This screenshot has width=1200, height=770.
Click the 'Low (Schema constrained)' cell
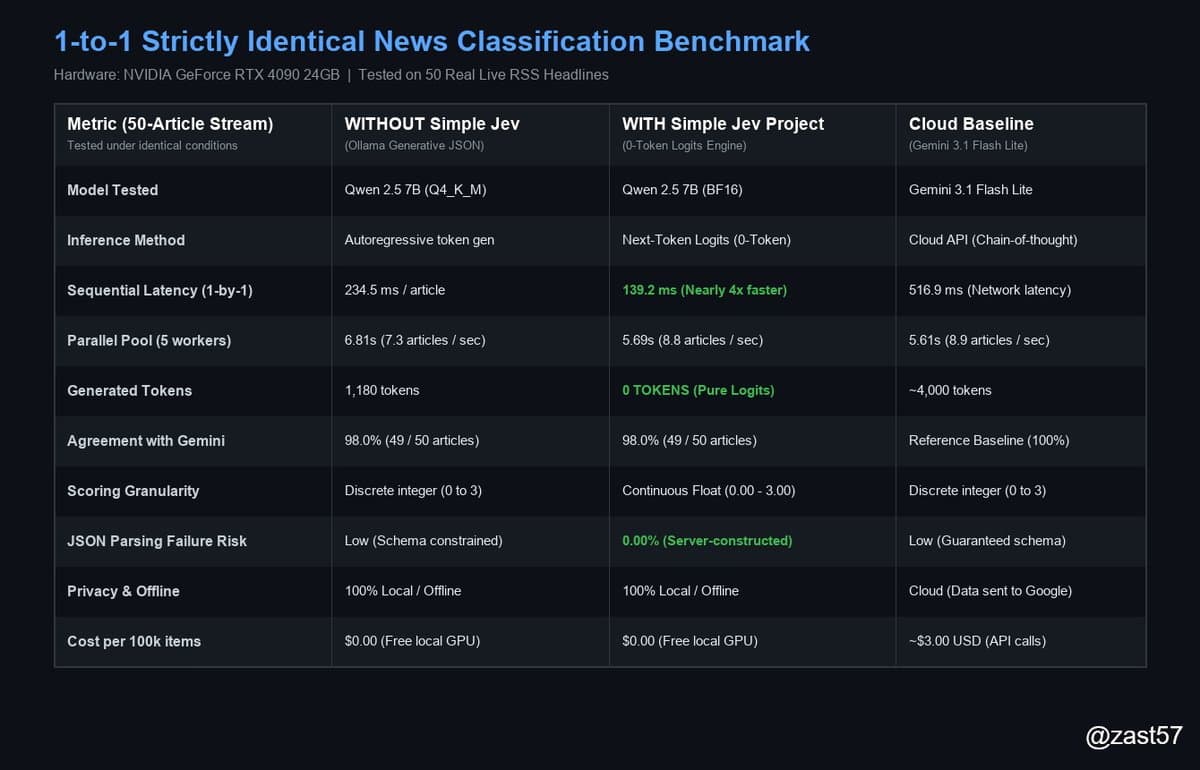[x=424, y=541]
